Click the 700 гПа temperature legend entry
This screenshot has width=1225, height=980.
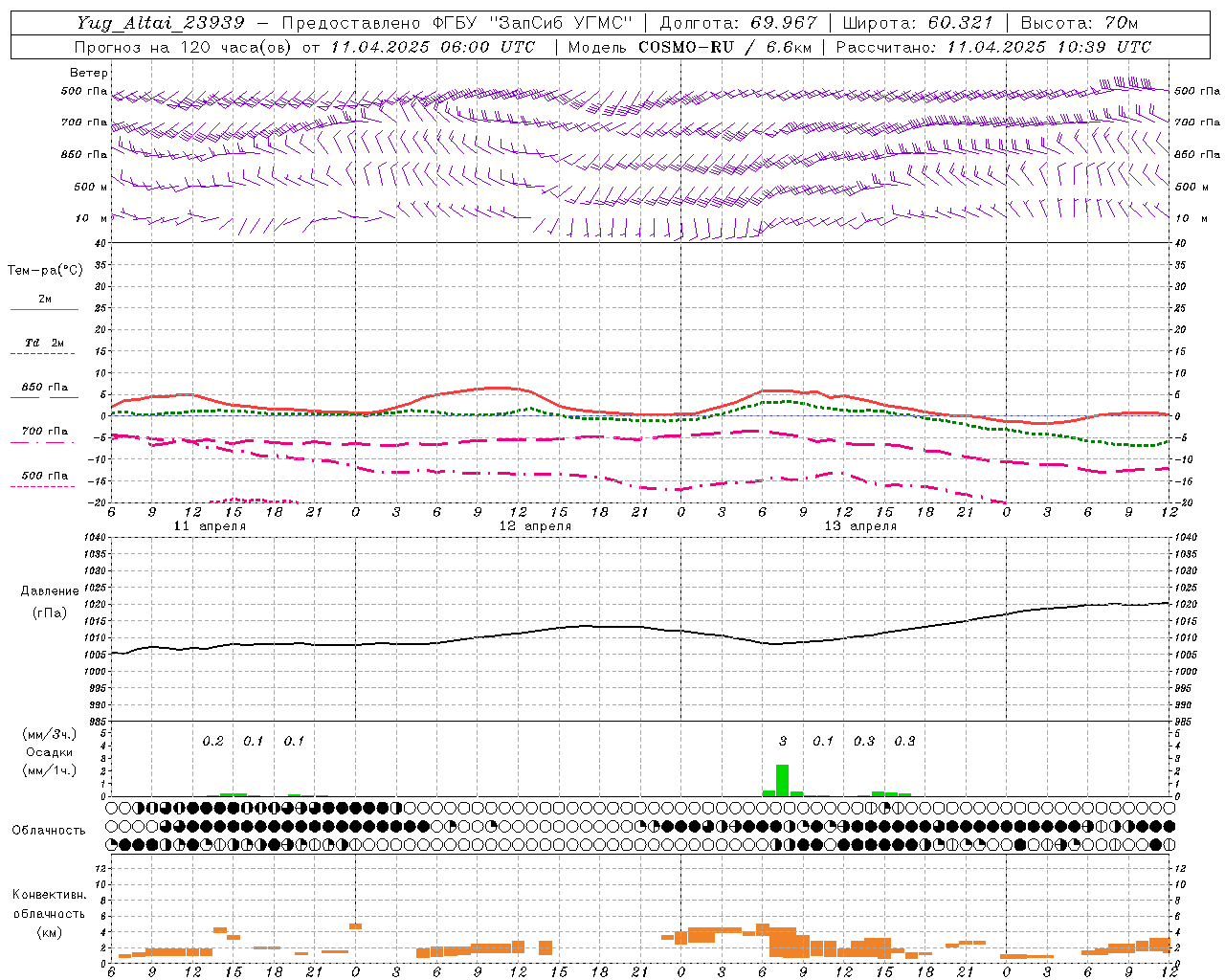click(x=45, y=432)
